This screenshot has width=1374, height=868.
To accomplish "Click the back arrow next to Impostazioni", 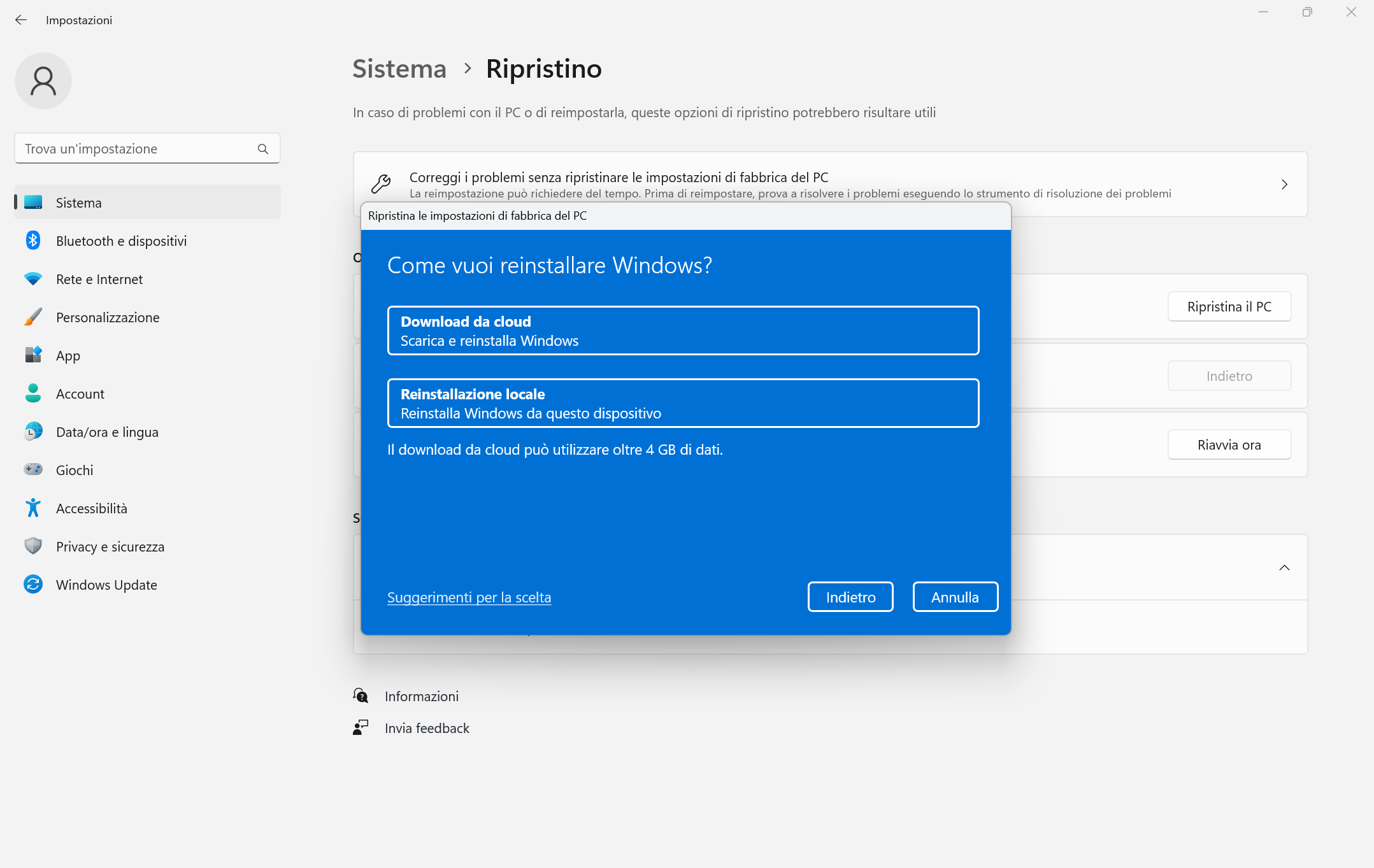I will (x=21, y=20).
